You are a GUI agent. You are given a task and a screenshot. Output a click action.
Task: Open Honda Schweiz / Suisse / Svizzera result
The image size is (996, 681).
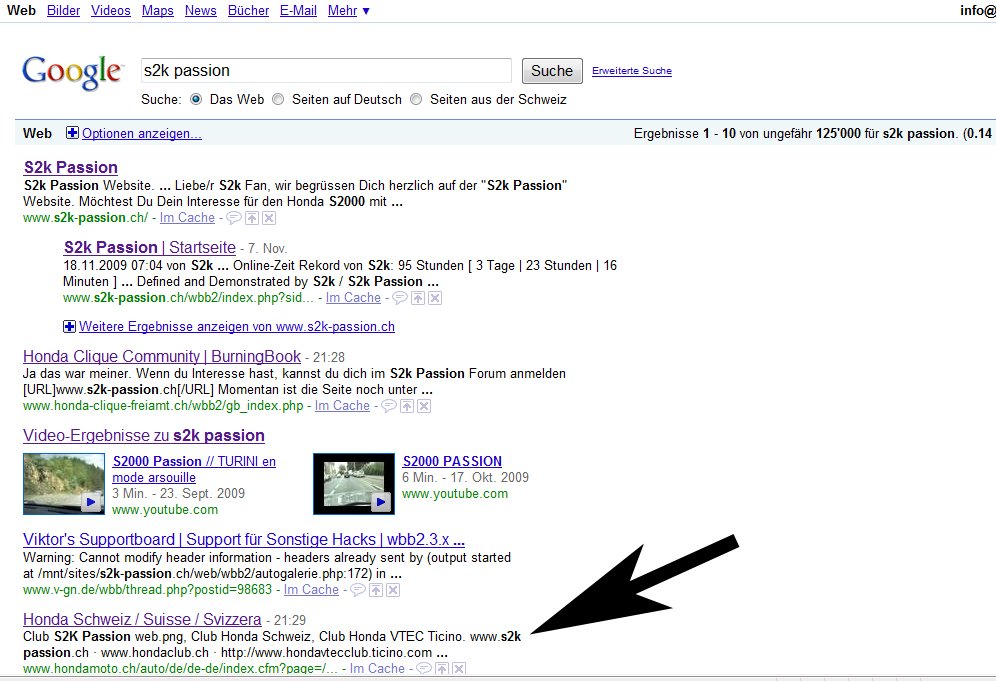(x=142, y=619)
